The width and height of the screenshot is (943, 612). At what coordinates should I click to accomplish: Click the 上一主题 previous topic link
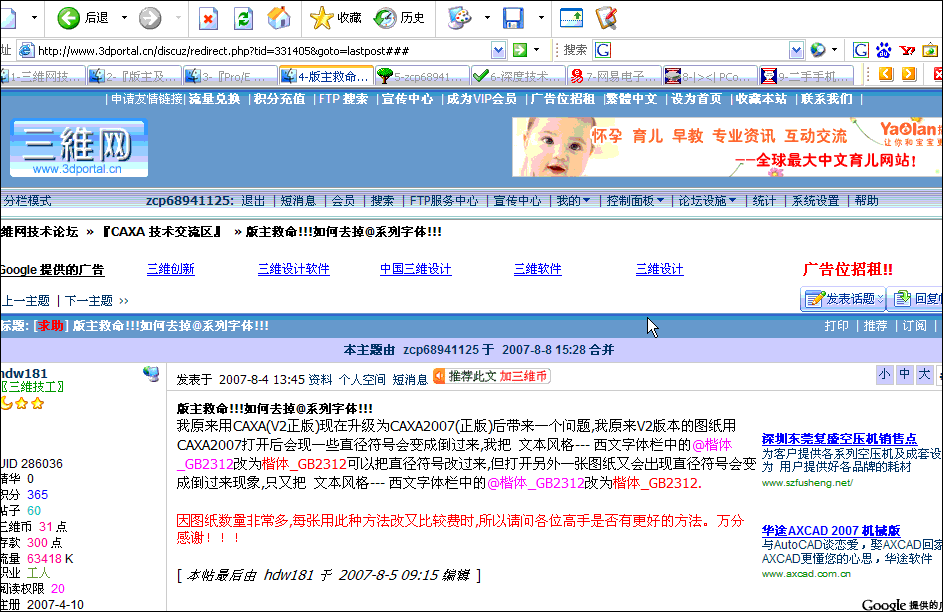pos(26,301)
